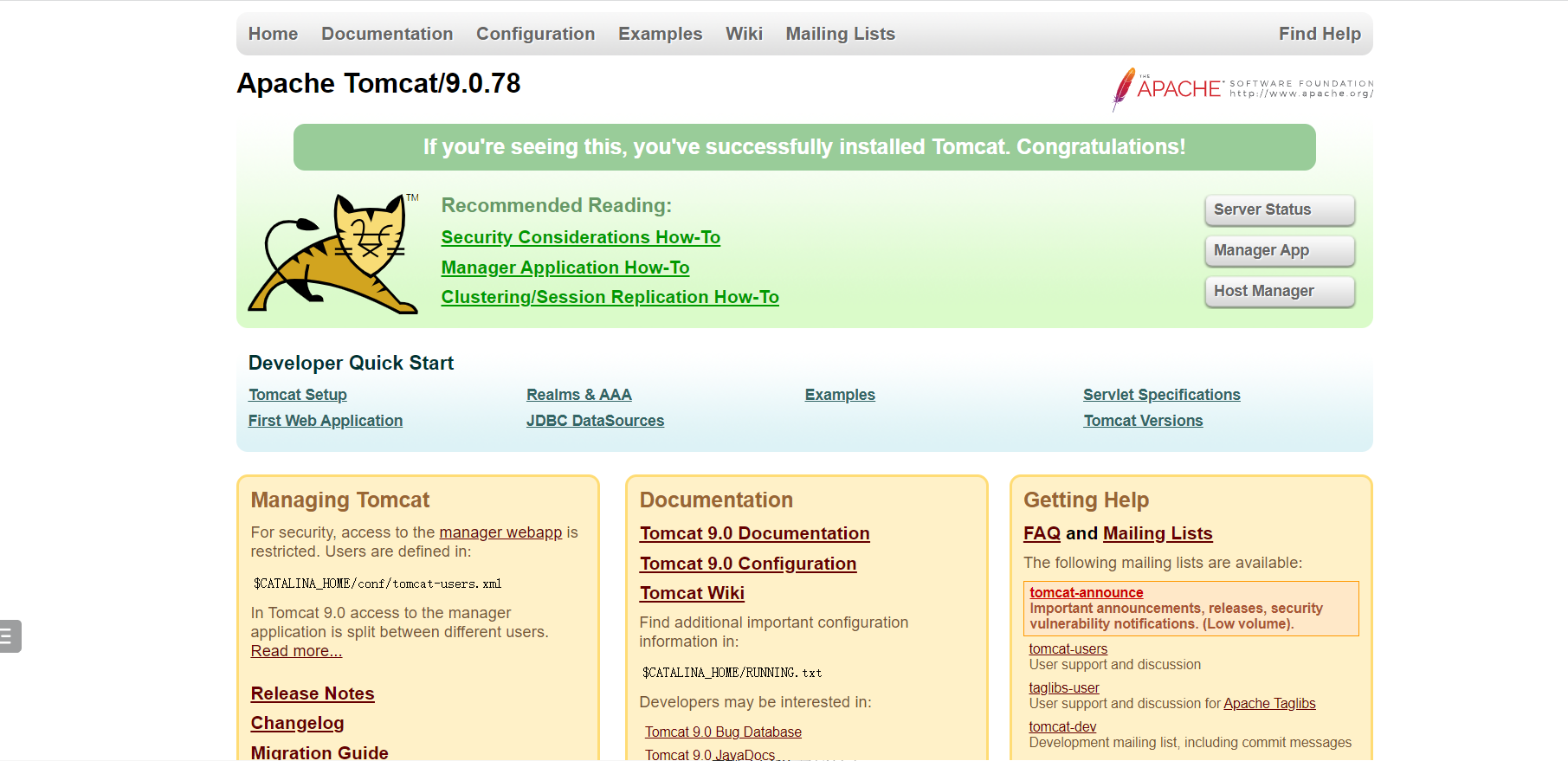1568x761 pixels.
Task: Open Mailing Lists link in Getting Help
Action: pos(1158,533)
